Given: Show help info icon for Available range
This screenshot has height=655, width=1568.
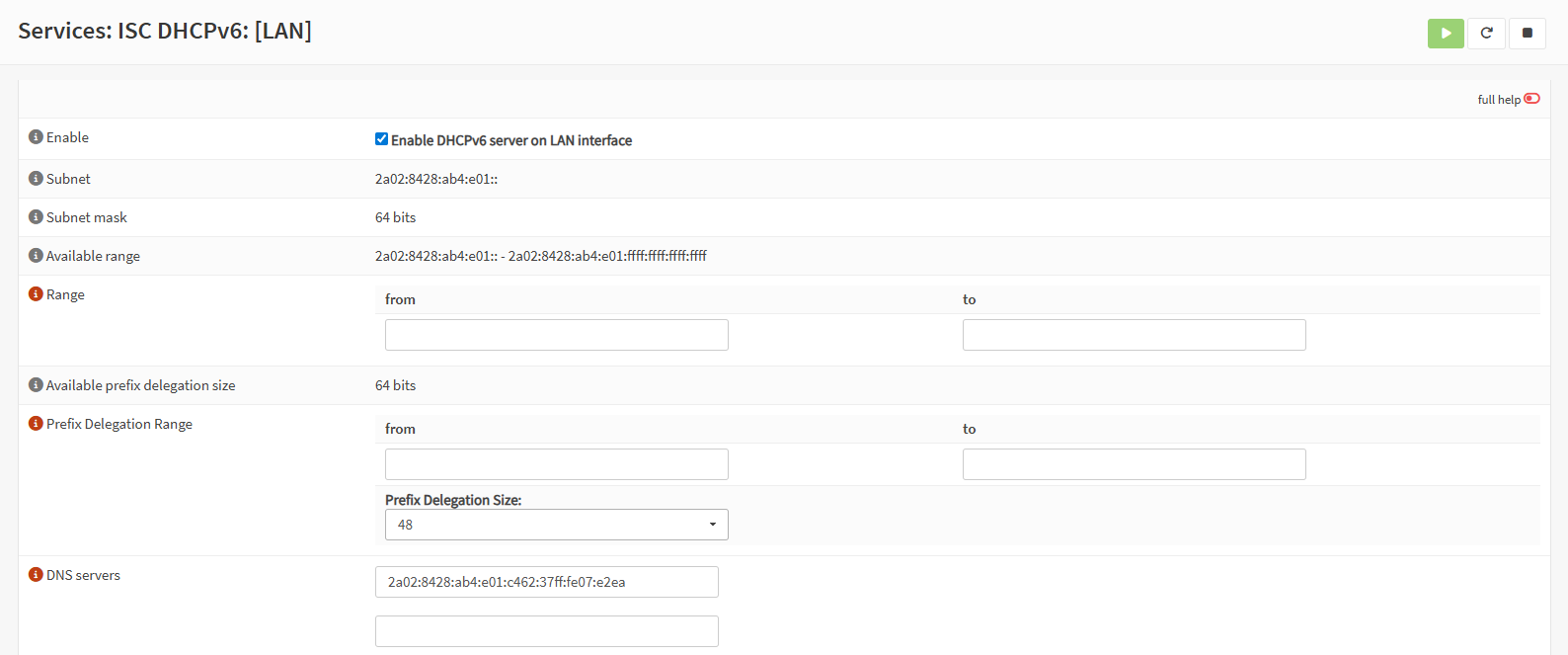Looking at the screenshot, I should pyautogui.click(x=36, y=256).
